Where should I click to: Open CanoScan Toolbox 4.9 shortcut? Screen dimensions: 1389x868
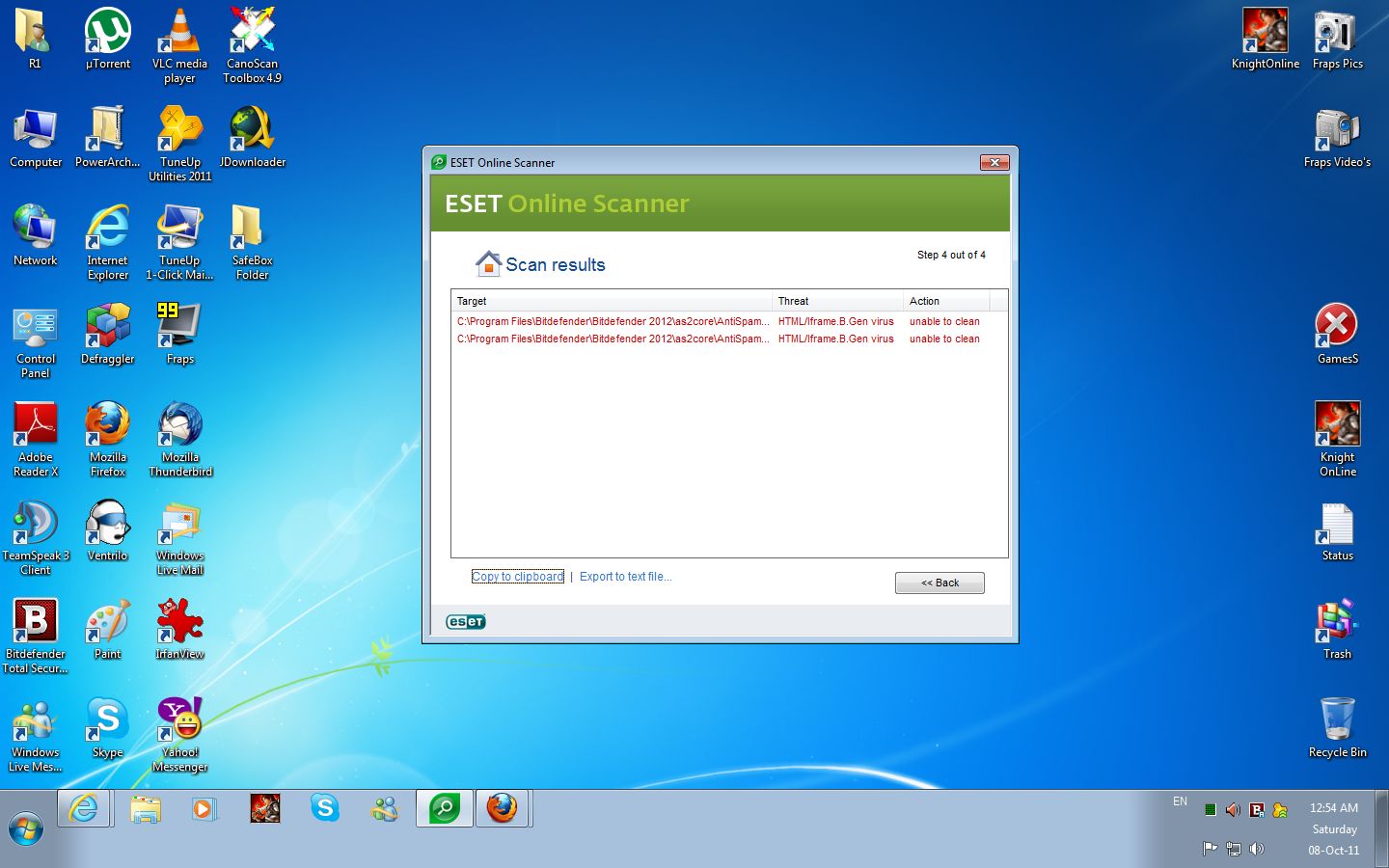(252, 46)
